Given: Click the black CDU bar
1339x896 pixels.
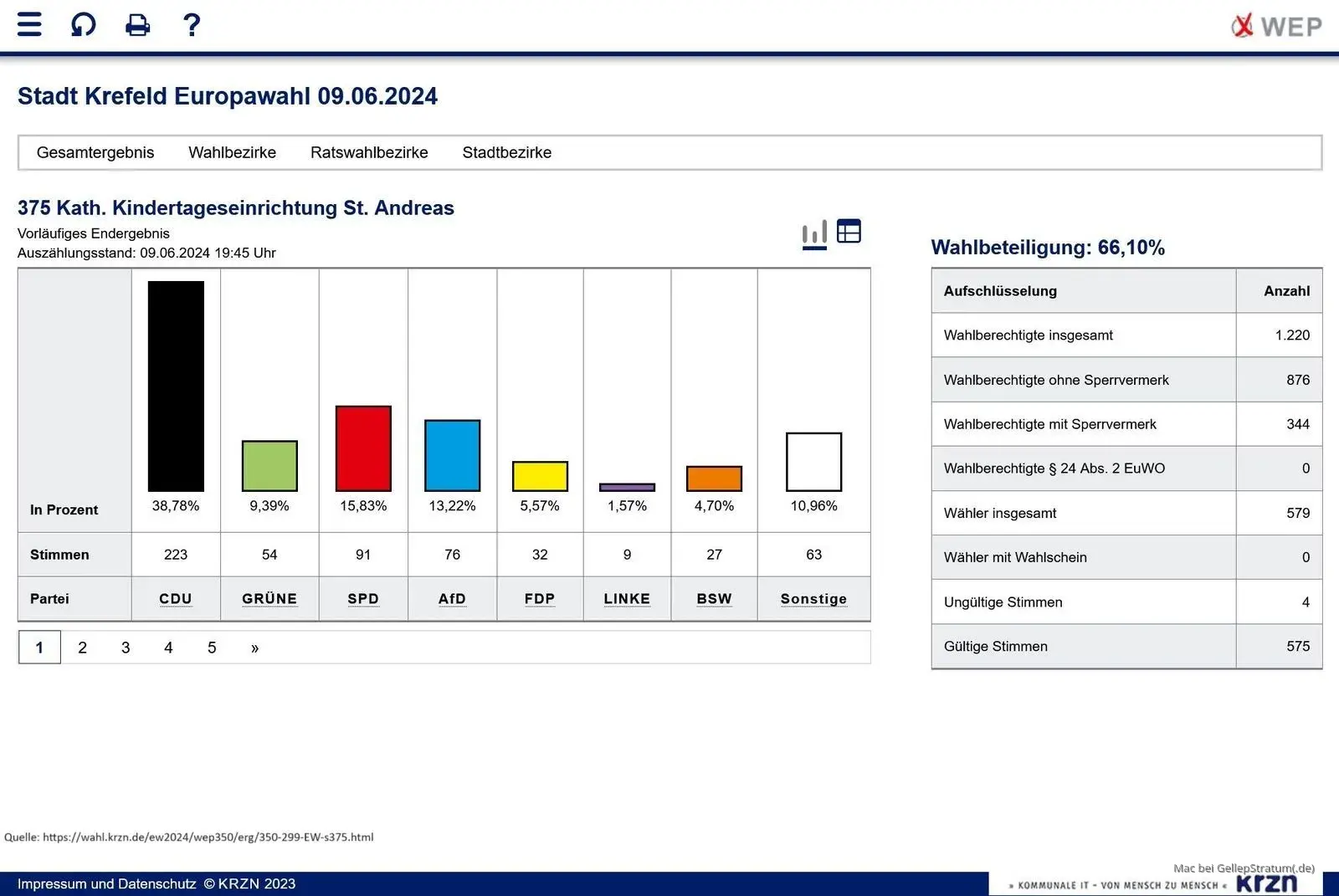Looking at the screenshot, I should 176,386.
